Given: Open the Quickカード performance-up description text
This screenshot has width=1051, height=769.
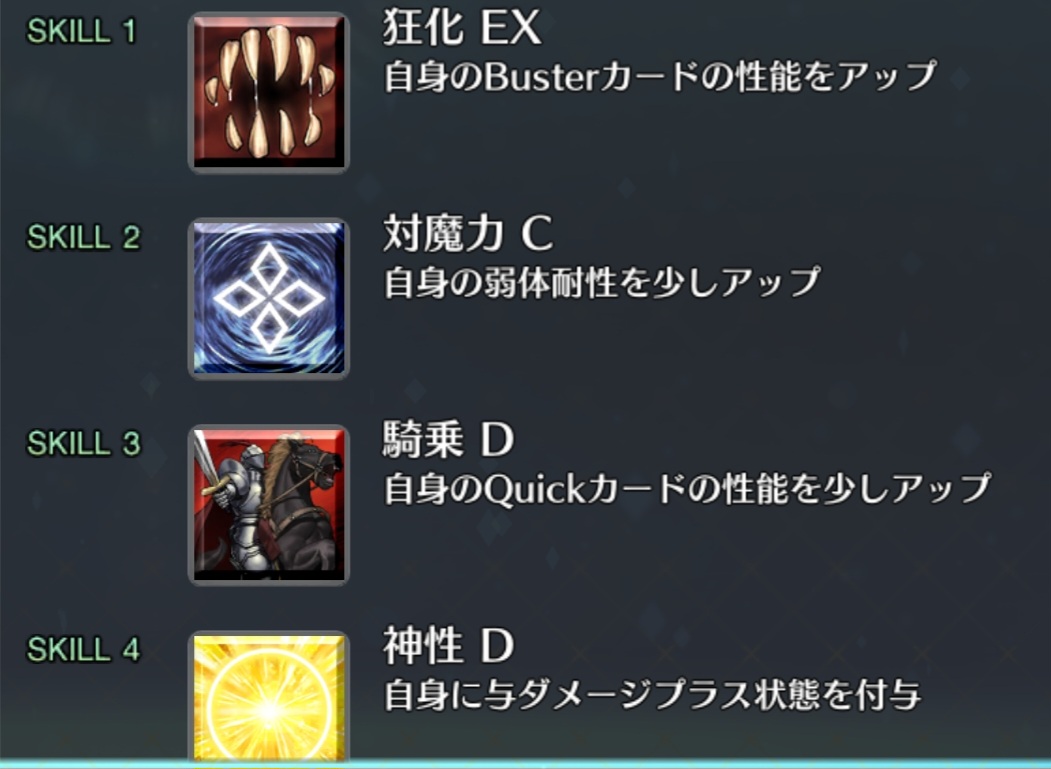Looking at the screenshot, I should tap(688, 489).
